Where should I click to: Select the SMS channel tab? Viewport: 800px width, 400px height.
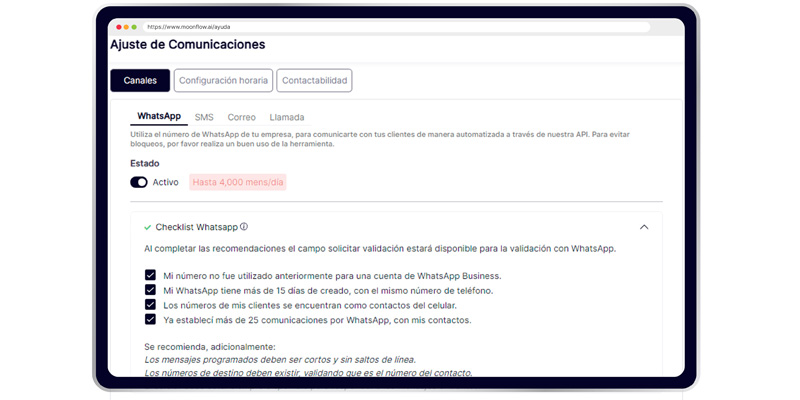point(204,117)
